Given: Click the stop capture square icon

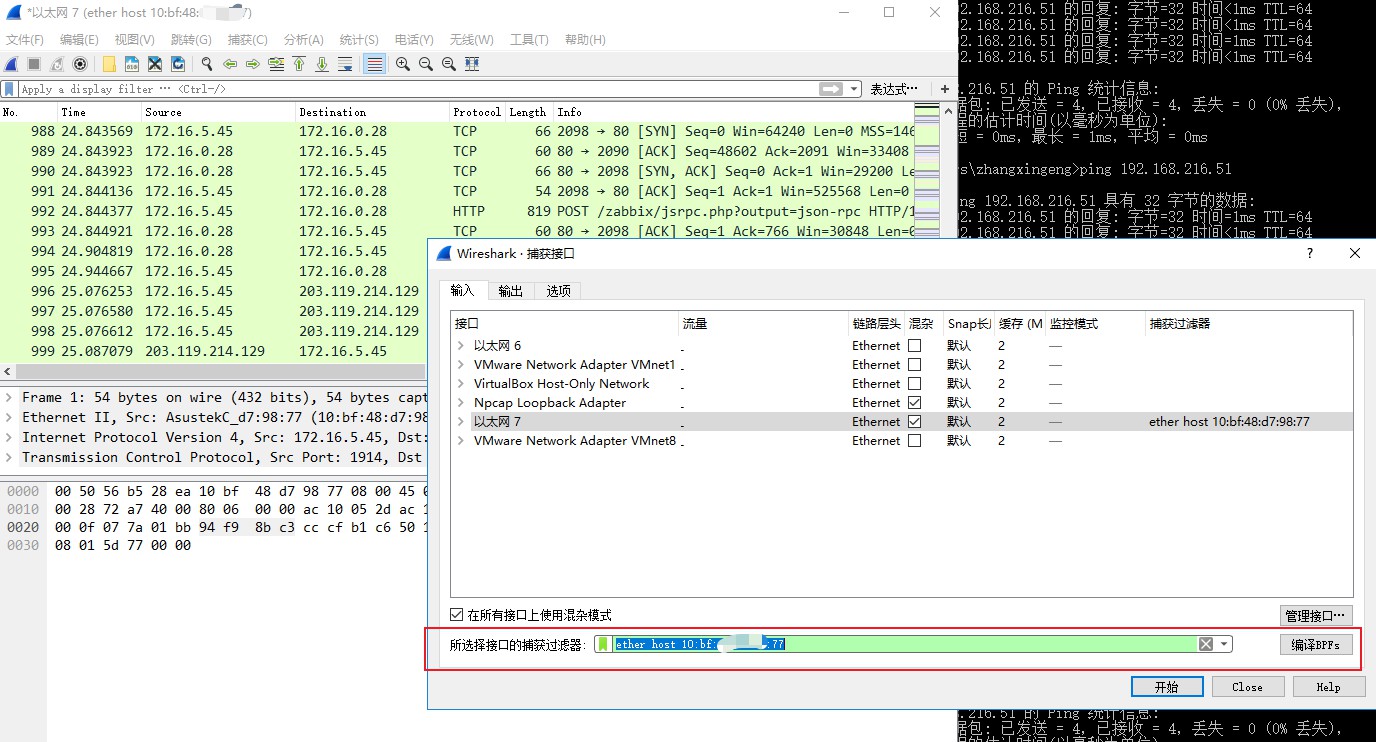Looking at the screenshot, I should click(34, 64).
